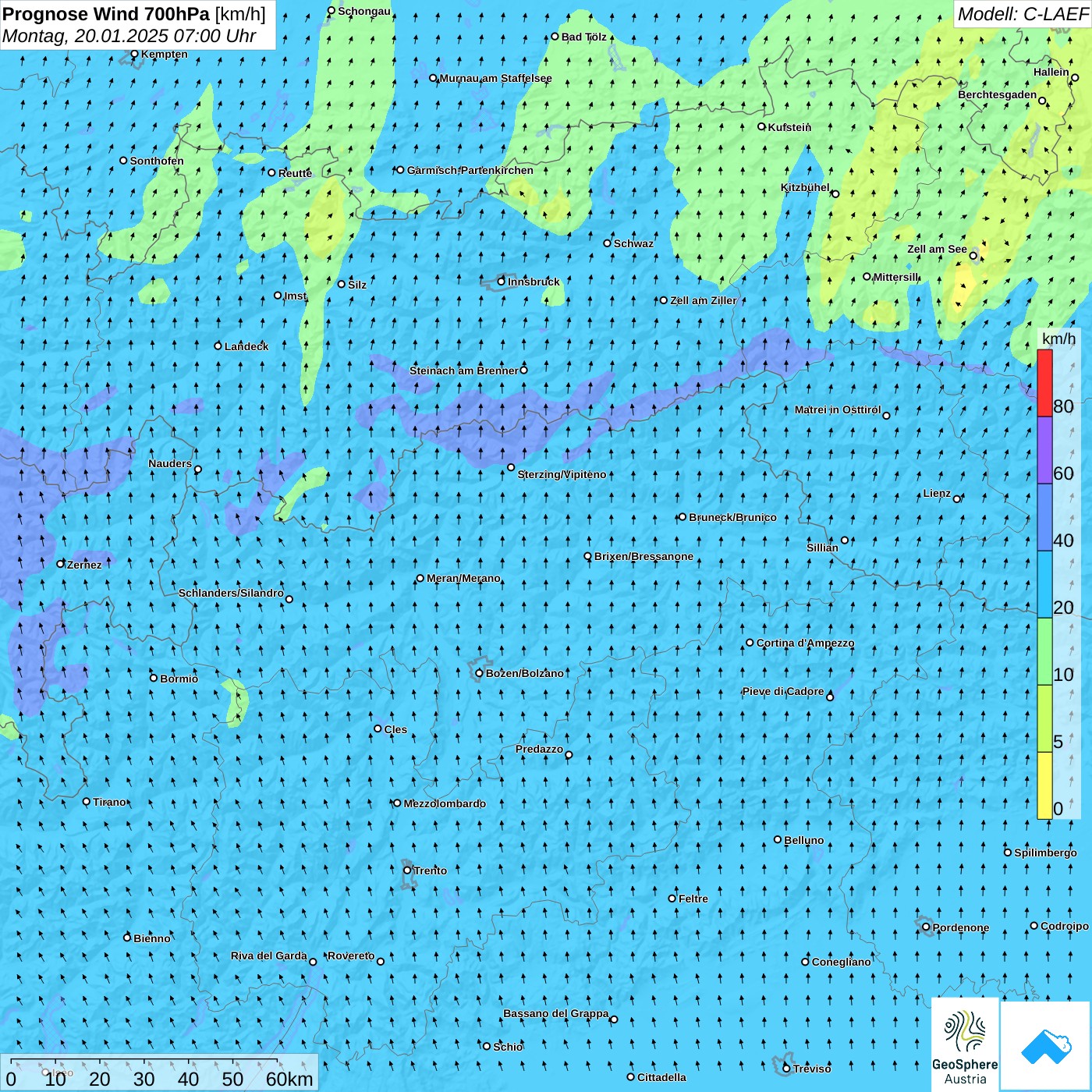Screen dimensions: 1092x1092
Task: Click the Innsbruck city label
Action: (534, 282)
